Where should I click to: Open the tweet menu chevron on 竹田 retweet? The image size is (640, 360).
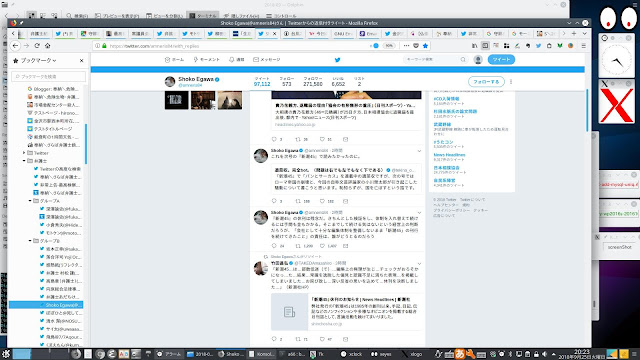coord(419,264)
